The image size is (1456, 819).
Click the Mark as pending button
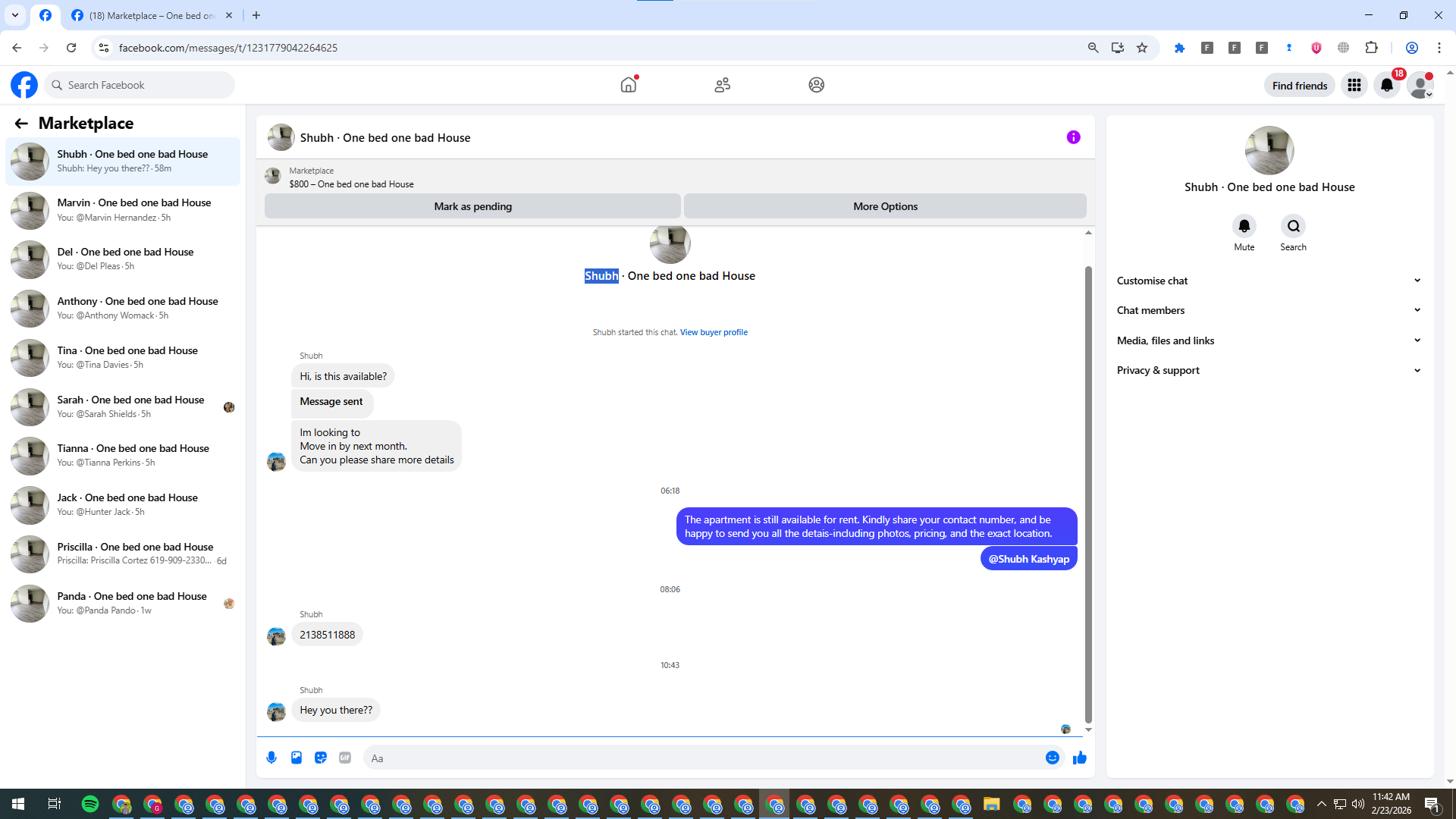pos(472,206)
